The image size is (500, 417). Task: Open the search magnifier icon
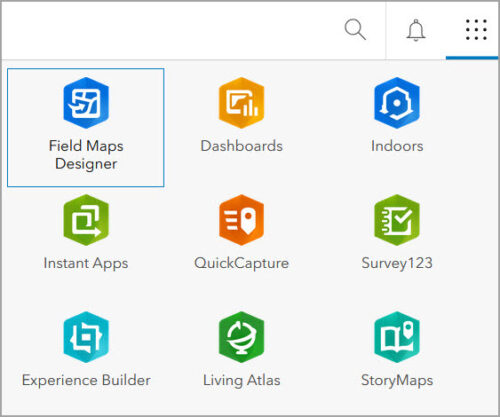pos(355,29)
